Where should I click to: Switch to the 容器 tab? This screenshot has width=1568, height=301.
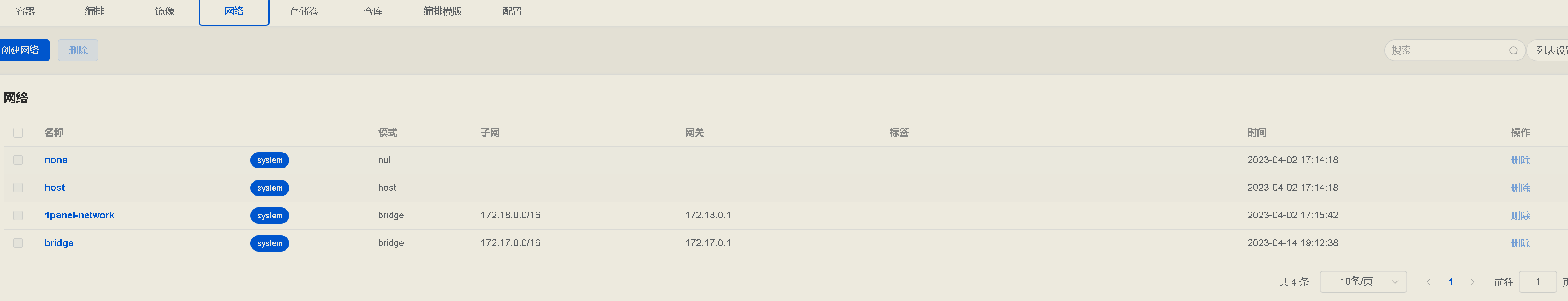coord(25,10)
